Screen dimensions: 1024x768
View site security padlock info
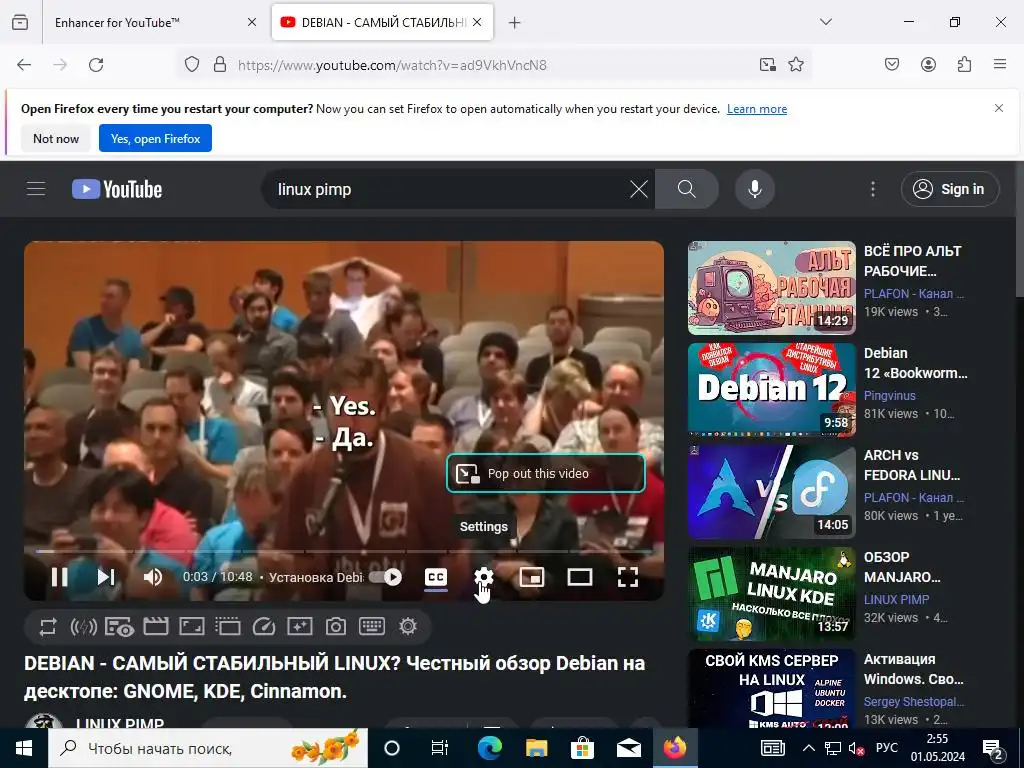[x=220, y=65]
